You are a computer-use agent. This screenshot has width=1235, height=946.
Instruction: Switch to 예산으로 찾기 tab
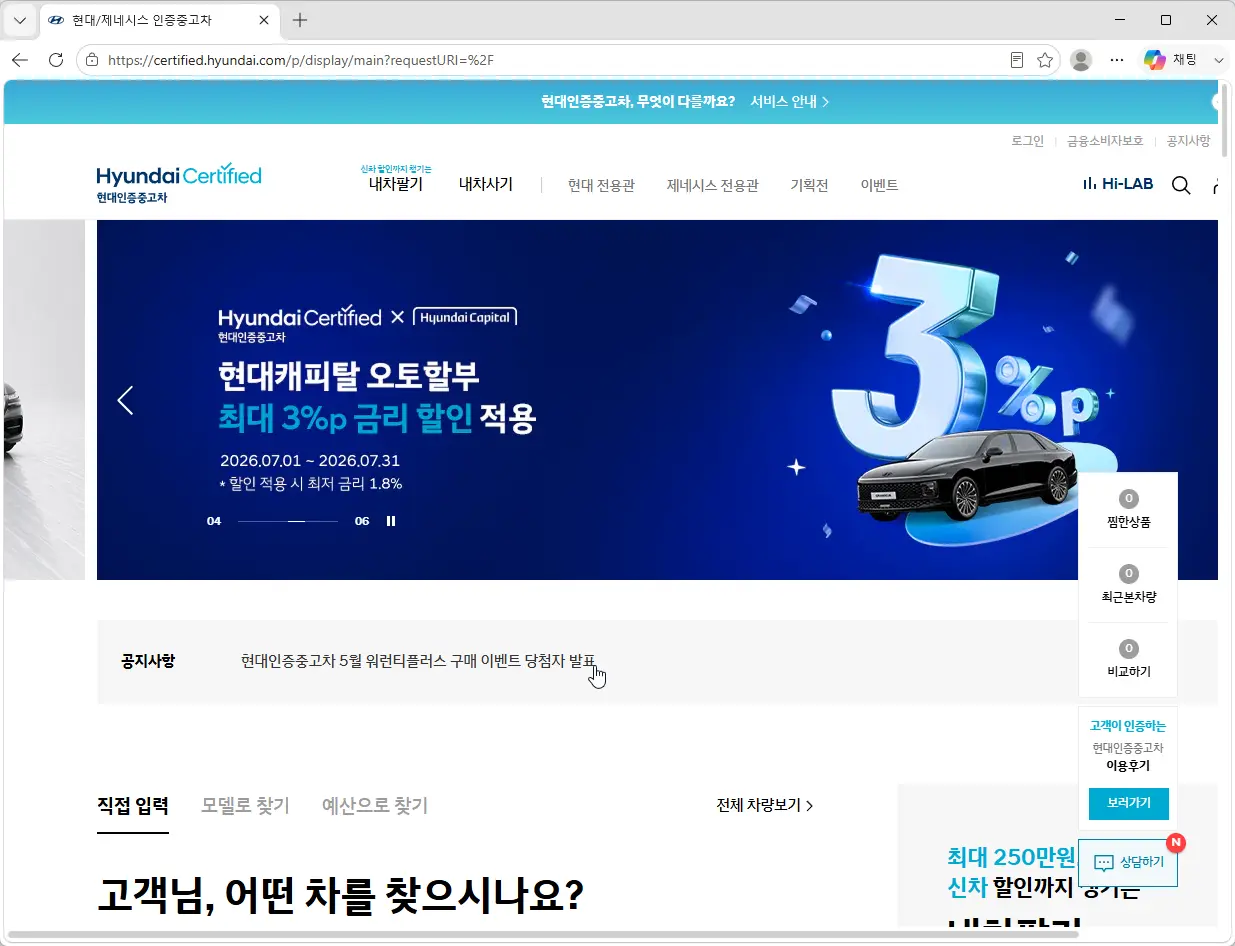click(x=375, y=806)
